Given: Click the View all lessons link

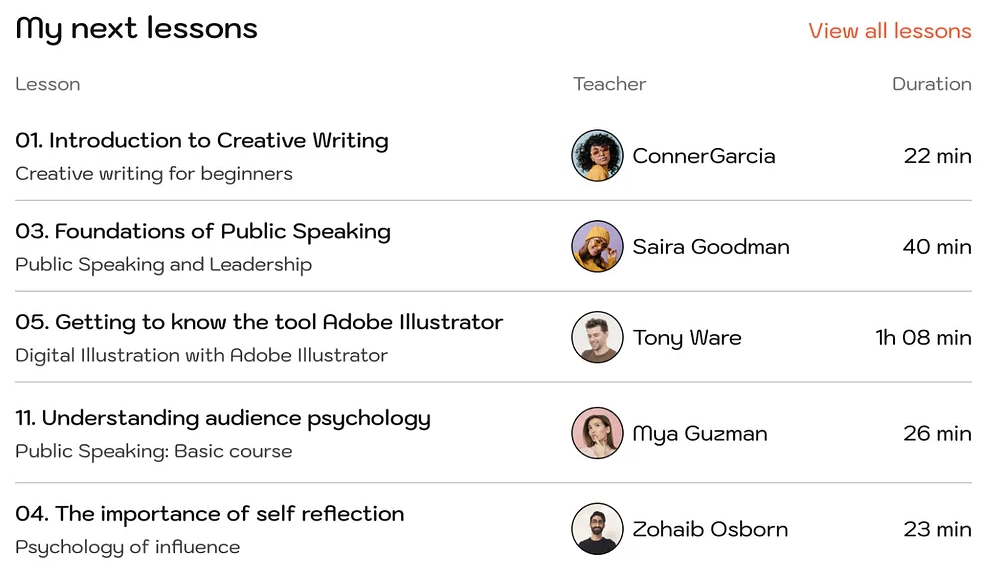Looking at the screenshot, I should pyautogui.click(x=889, y=31).
